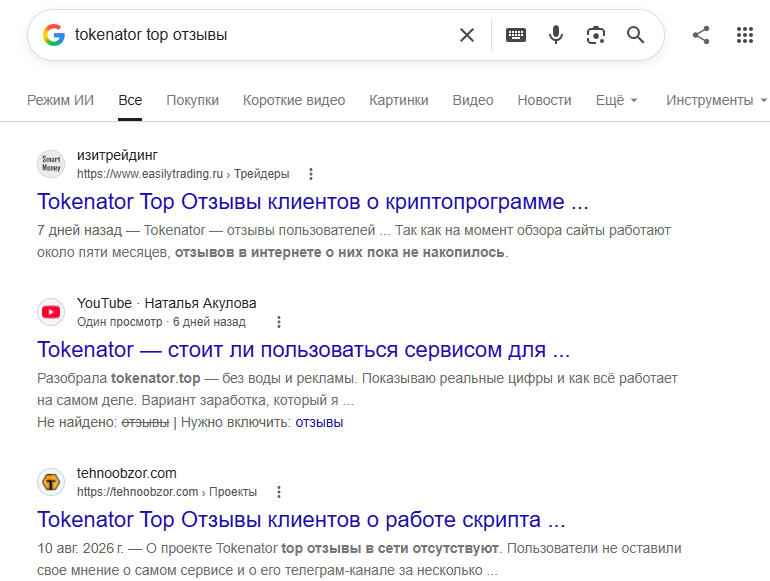Click the https://tehnoobzor.com URL text
Image resolution: width=770 pixels, height=581 pixels.
[138, 492]
